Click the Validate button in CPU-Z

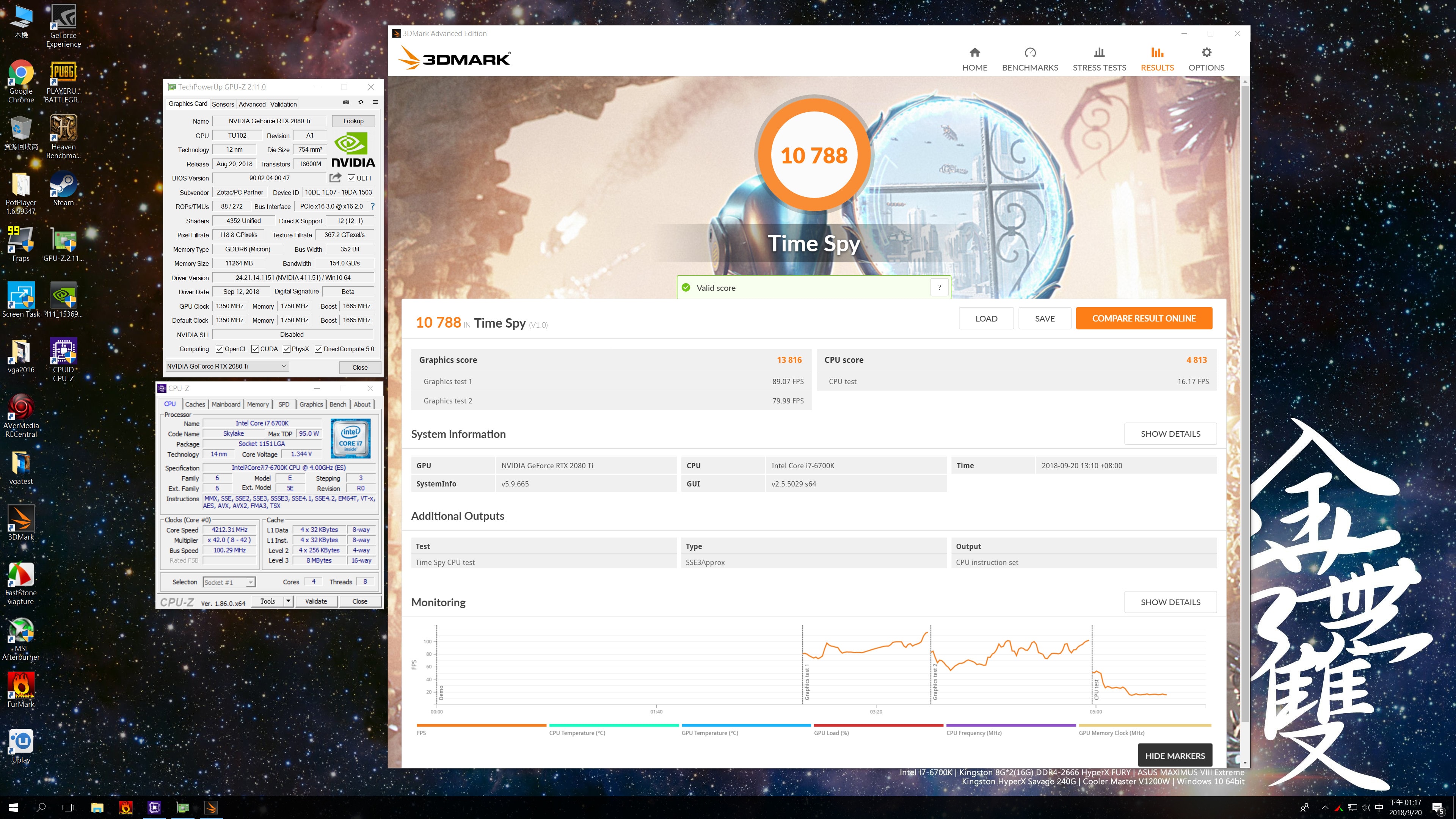click(x=316, y=601)
